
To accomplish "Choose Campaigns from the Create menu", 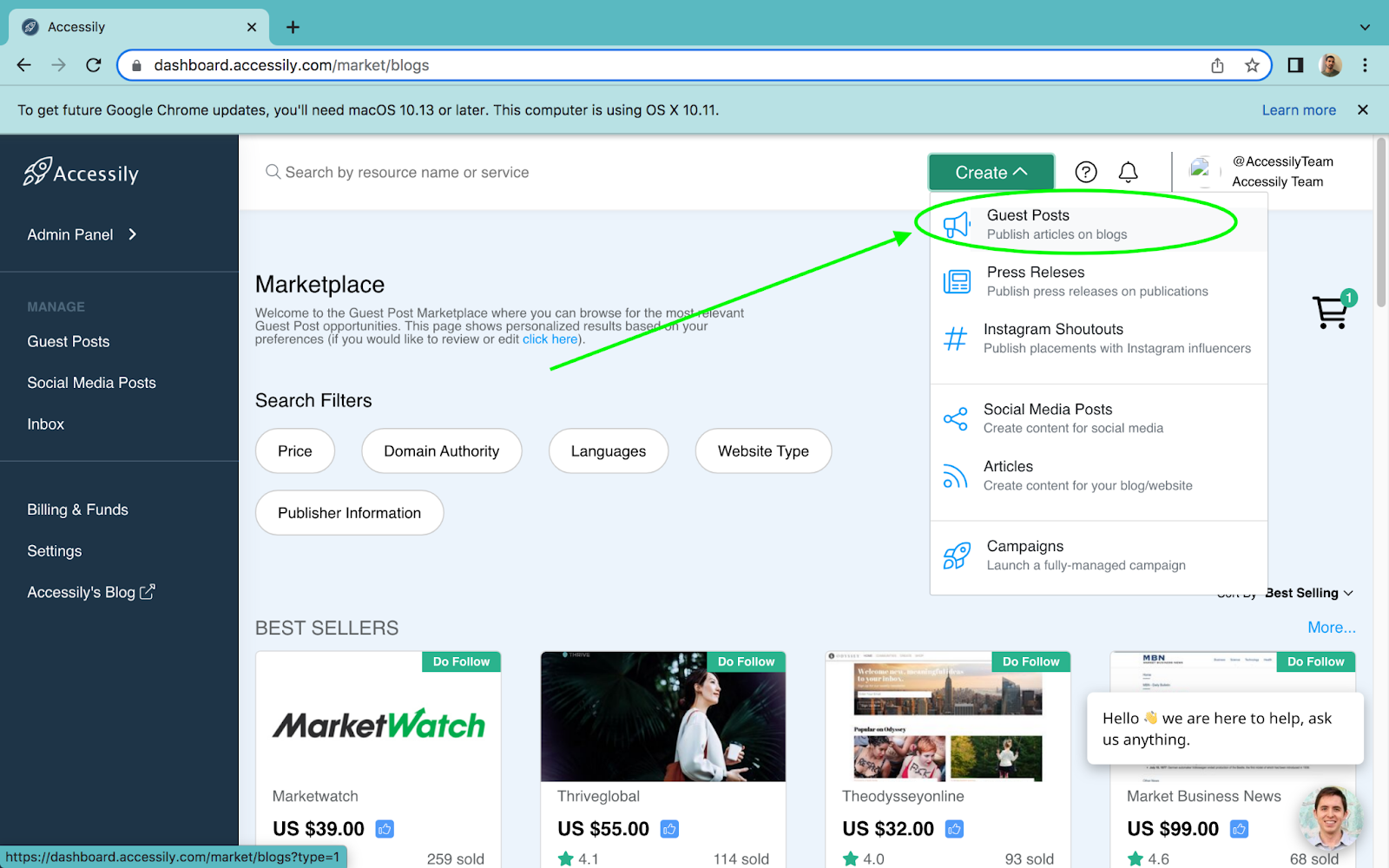I will (1099, 556).
